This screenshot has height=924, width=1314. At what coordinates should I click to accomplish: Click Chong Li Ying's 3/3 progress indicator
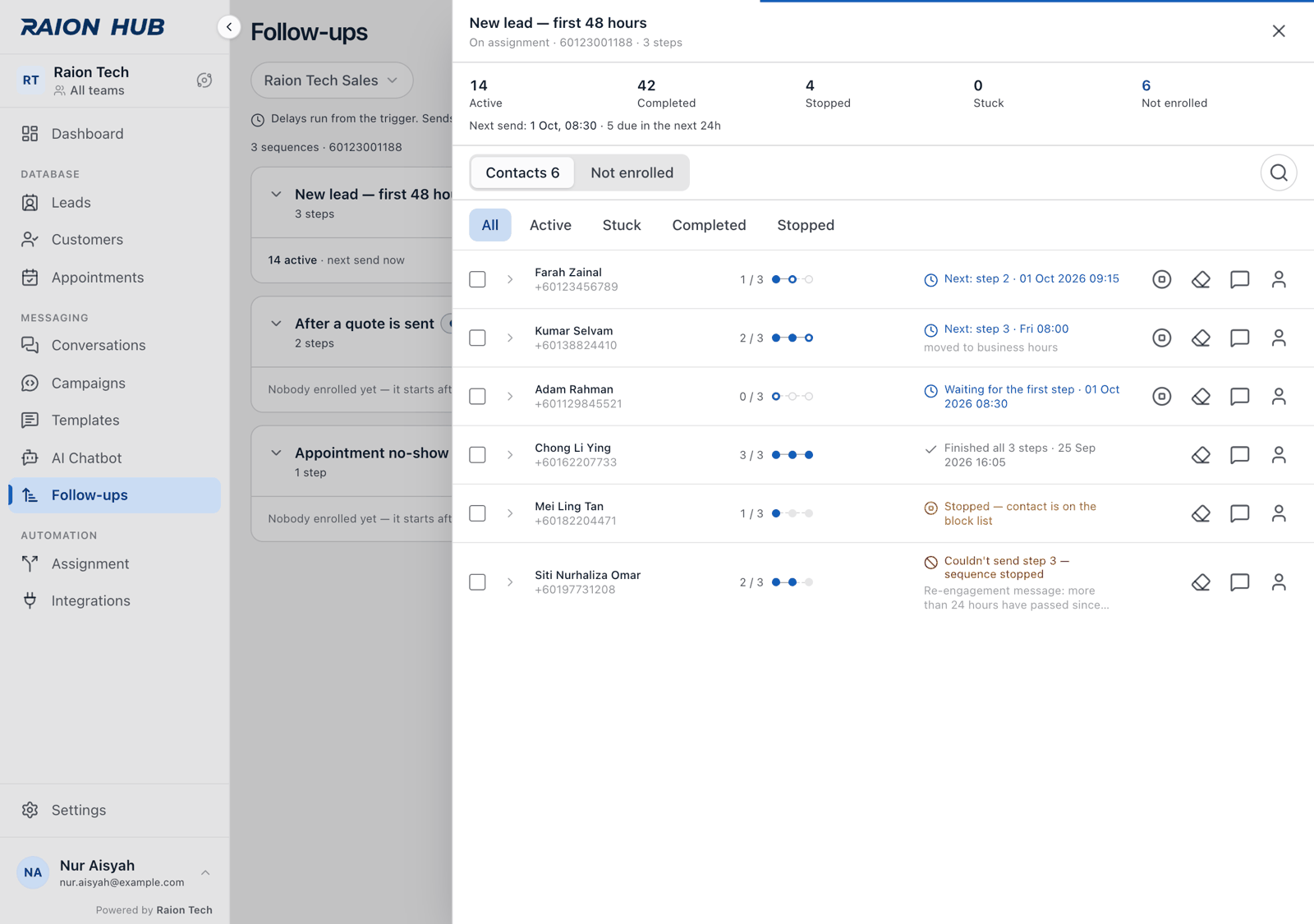pyautogui.click(x=776, y=455)
